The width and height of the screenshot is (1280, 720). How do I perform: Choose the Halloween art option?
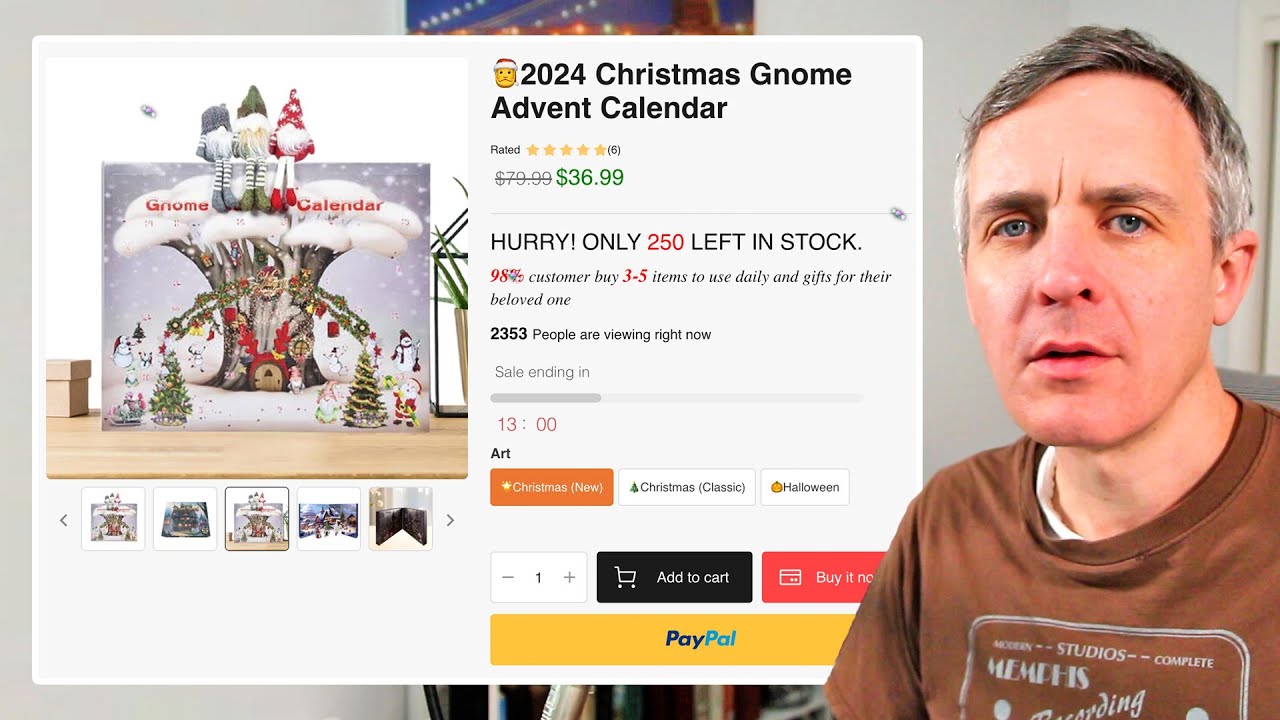tap(805, 487)
